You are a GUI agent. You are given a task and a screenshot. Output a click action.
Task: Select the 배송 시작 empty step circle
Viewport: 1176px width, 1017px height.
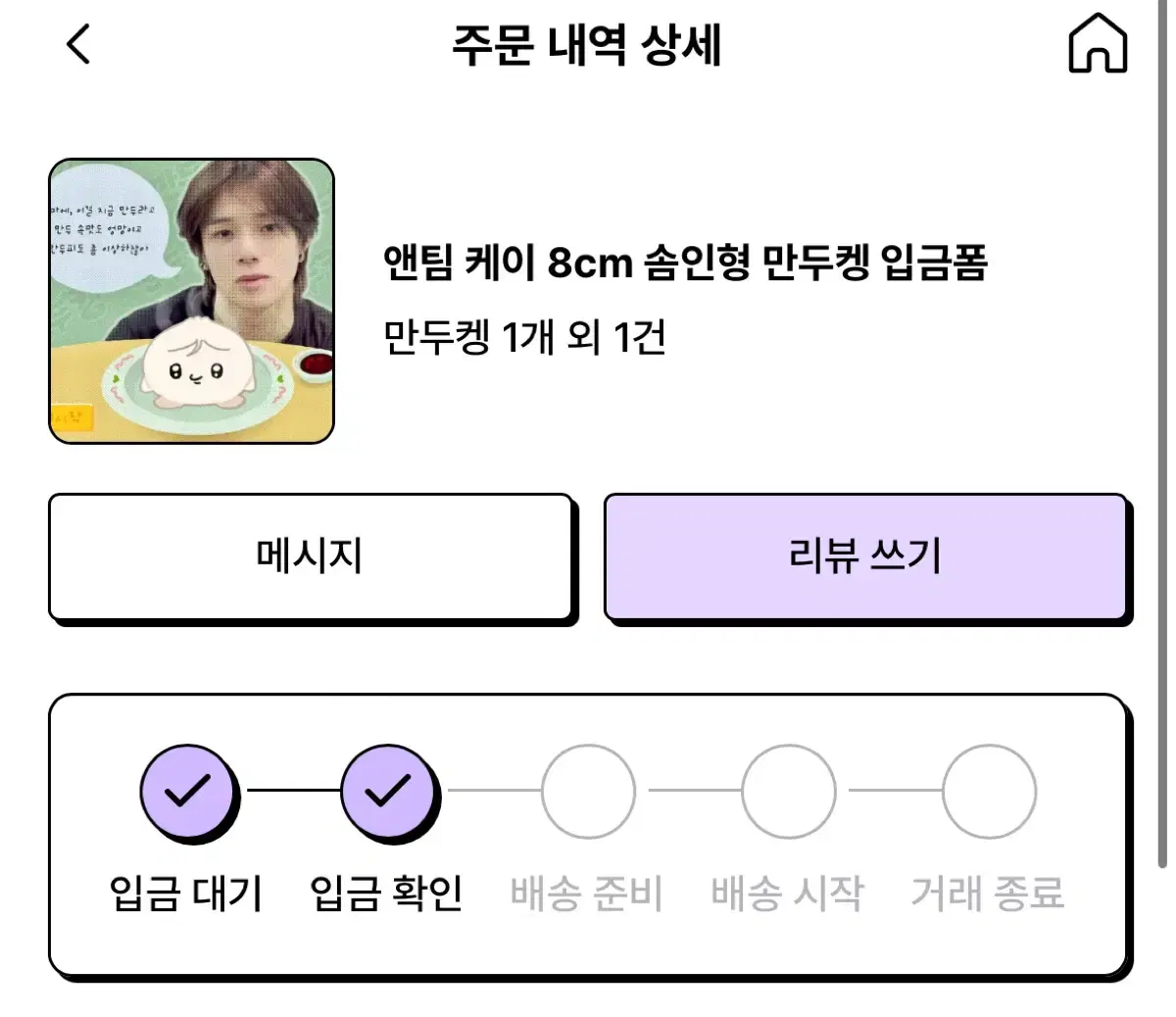click(788, 792)
